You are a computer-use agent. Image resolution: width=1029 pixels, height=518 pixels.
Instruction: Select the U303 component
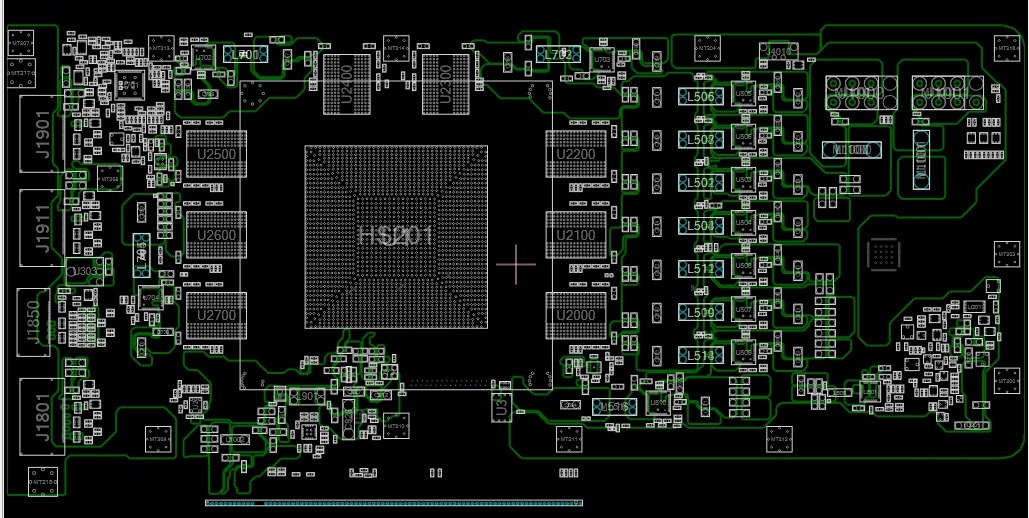(x=85, y=271)
